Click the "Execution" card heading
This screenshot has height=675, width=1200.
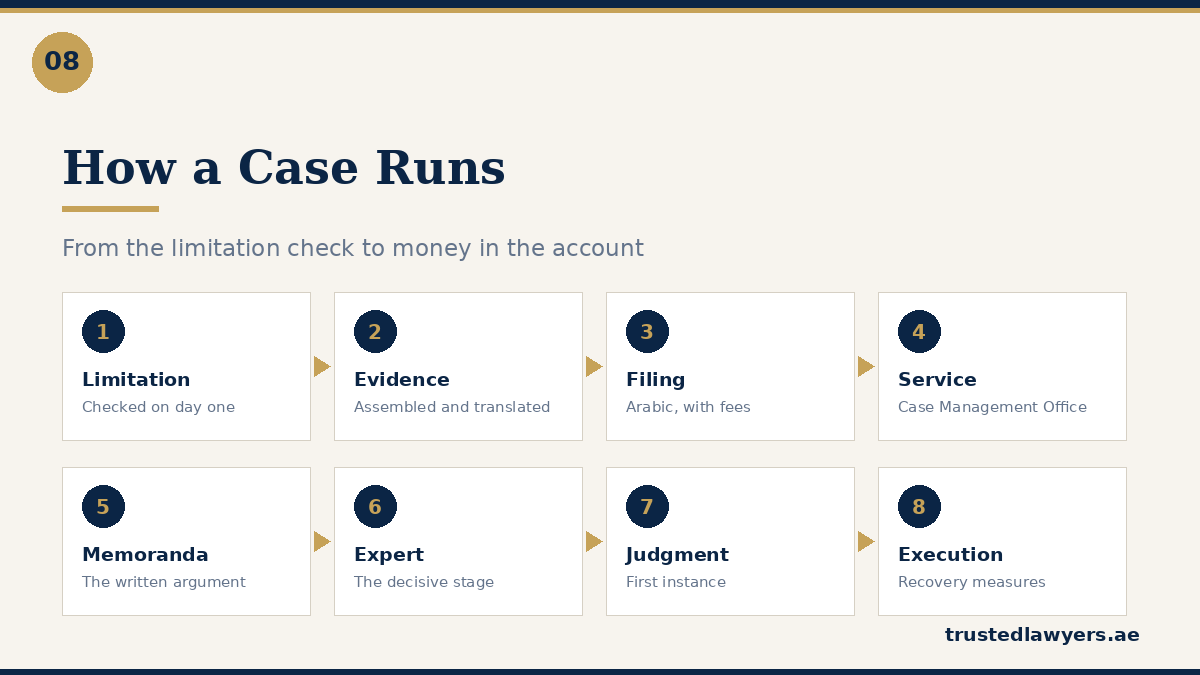[x=950, y=555]
